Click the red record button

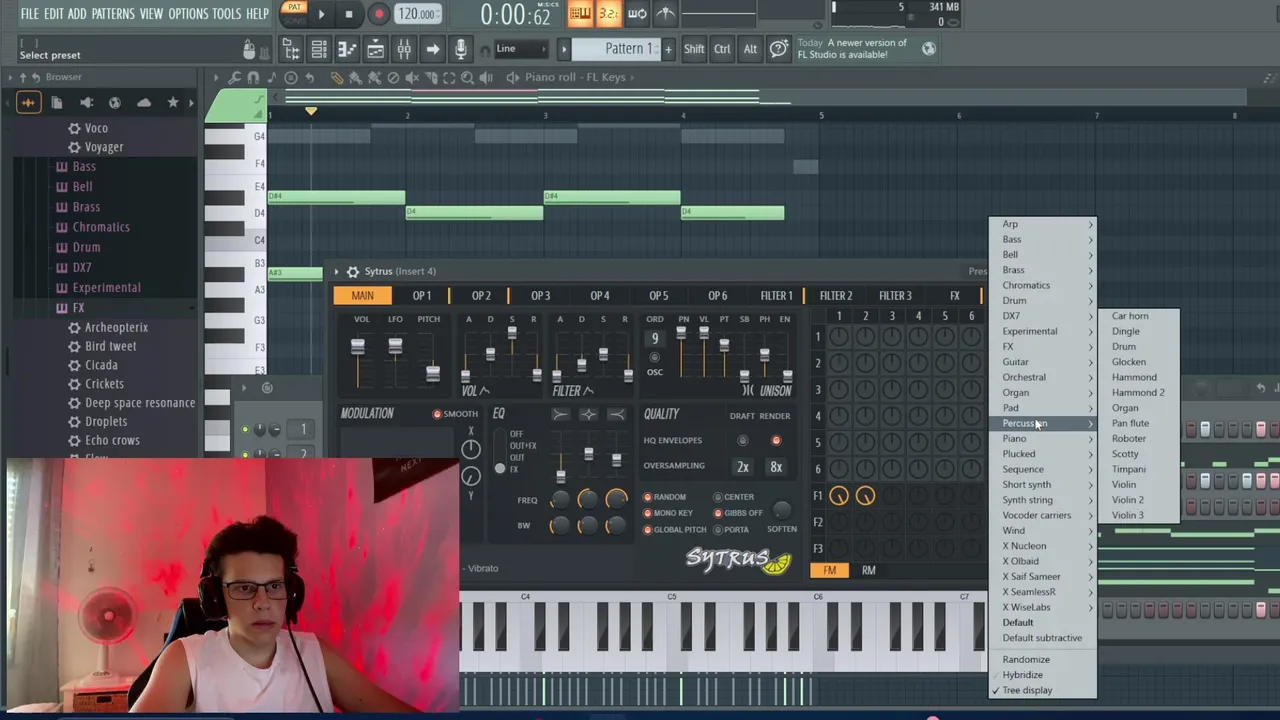379,14
